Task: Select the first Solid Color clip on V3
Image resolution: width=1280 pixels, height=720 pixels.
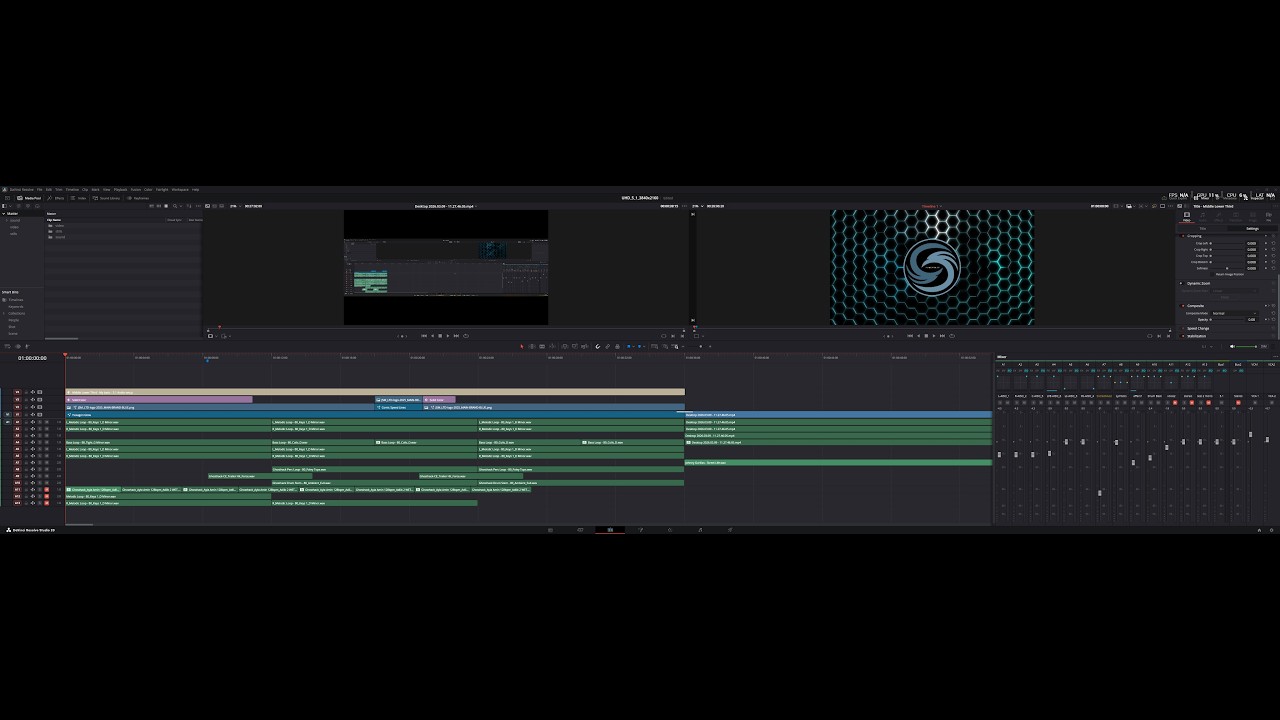Action: click(159, 399)
